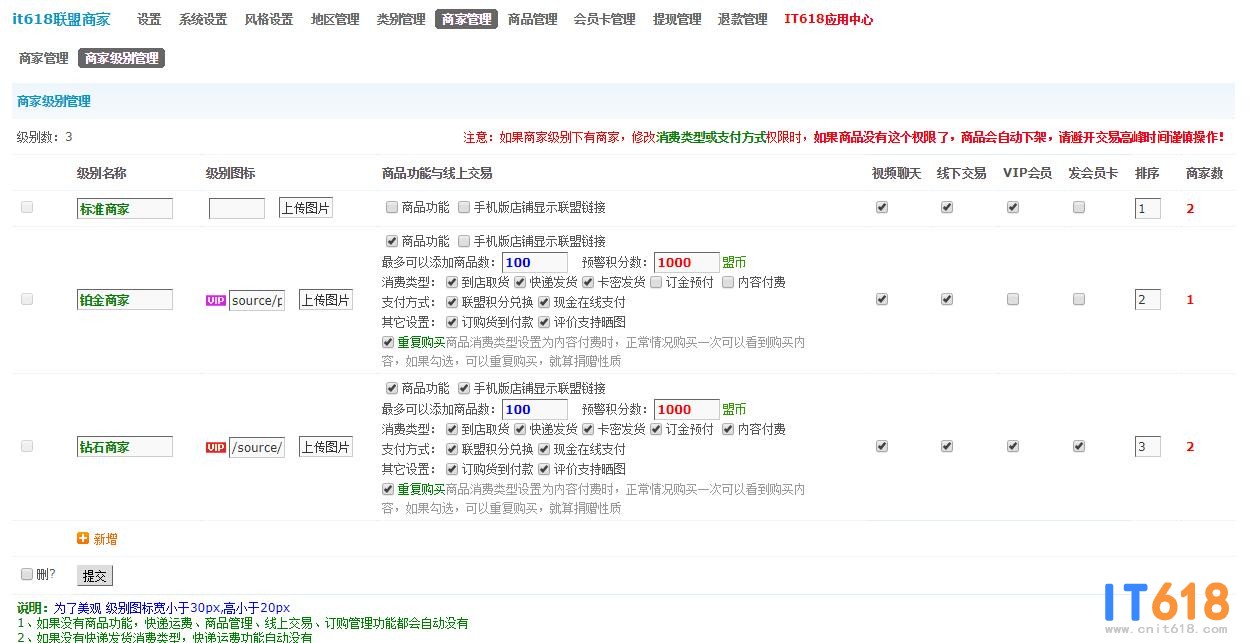Image resolution: width=1251 pixels, height=643 pixels.
Task: Click 上传图片 button for 钻石商家 row
Action: 325,447
